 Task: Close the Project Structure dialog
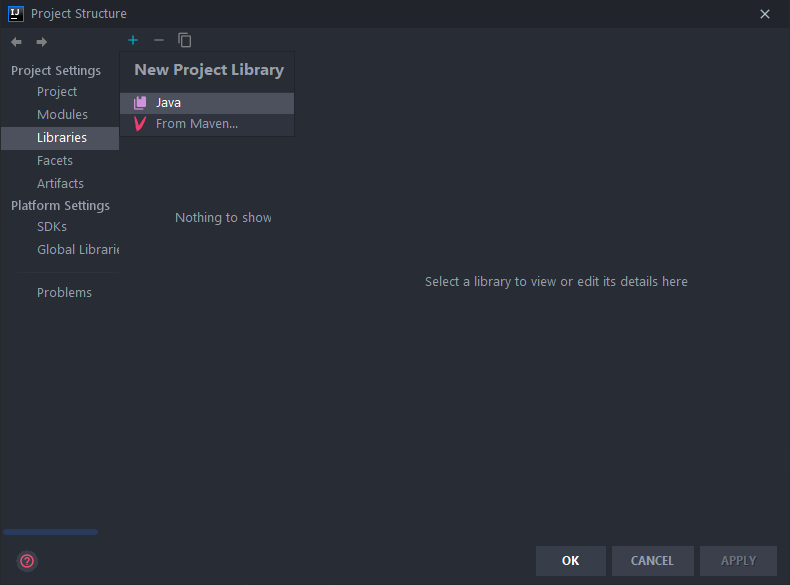pos(765,14)
